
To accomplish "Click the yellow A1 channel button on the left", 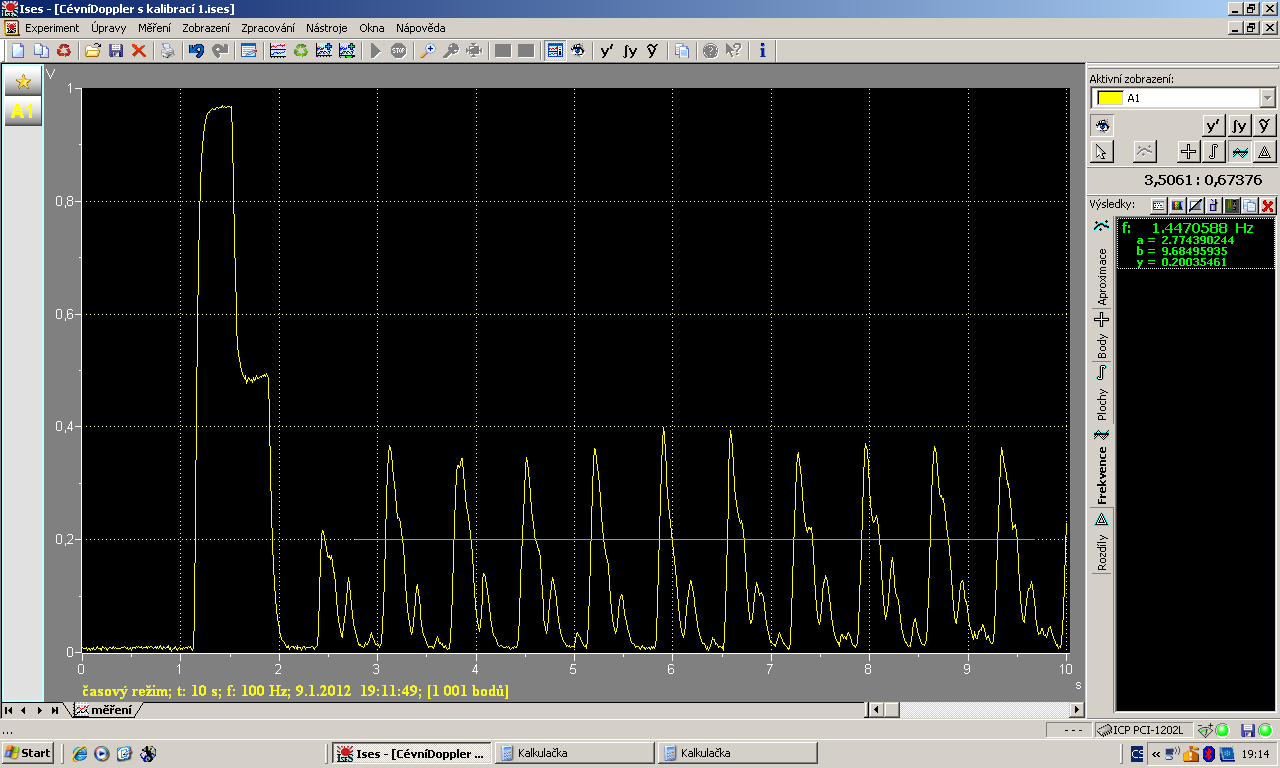I will (23, 112).
